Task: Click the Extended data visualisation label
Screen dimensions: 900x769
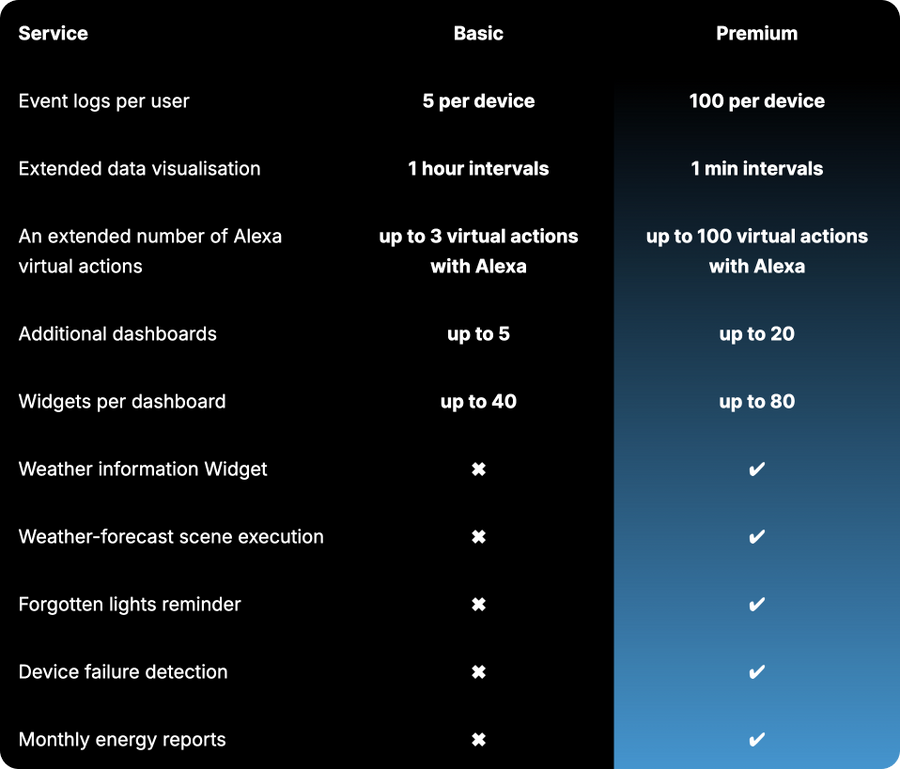Action: [x=139, y=169]
